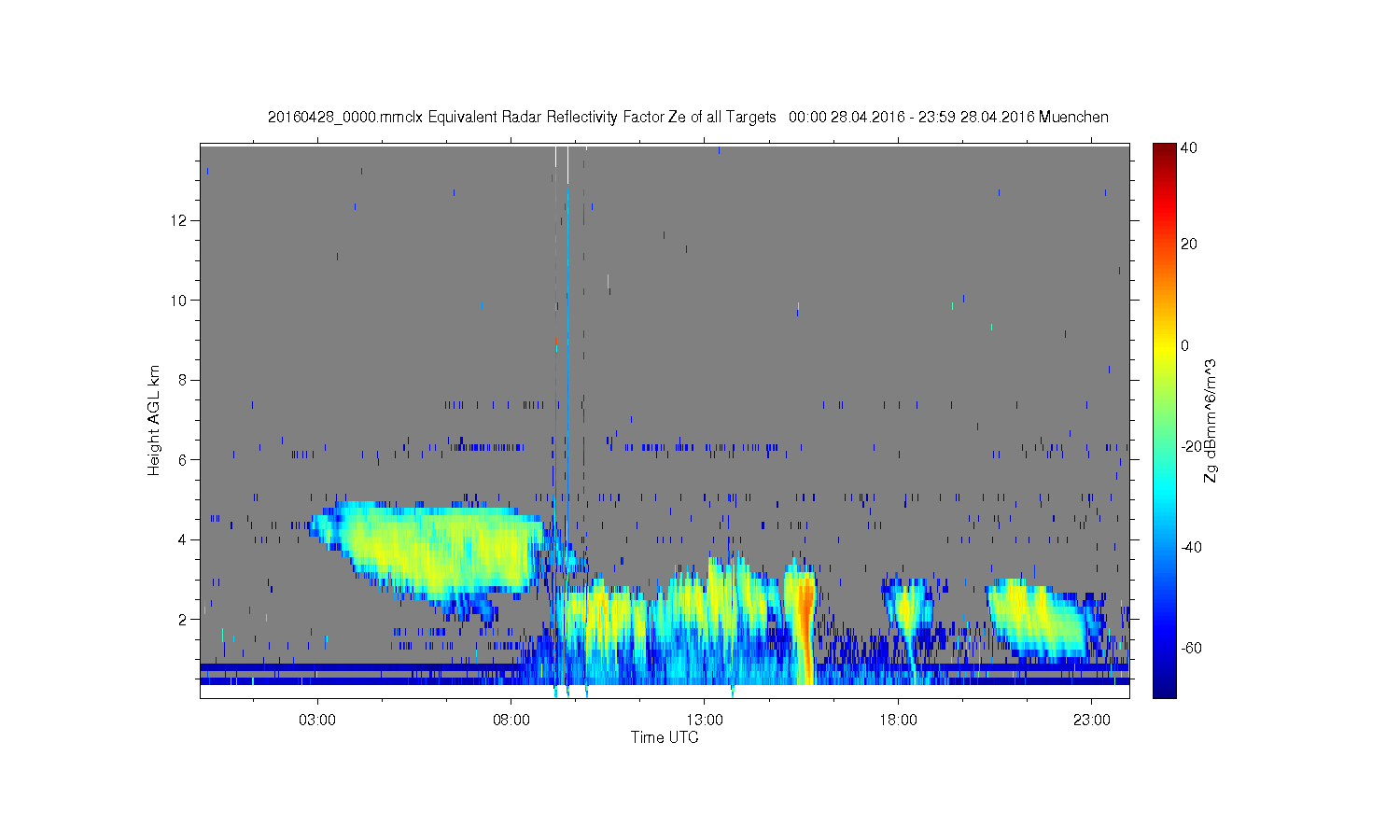Click the height axis tick label 10
Screen dimensions: 1400x840
click(x=180, y=300)
